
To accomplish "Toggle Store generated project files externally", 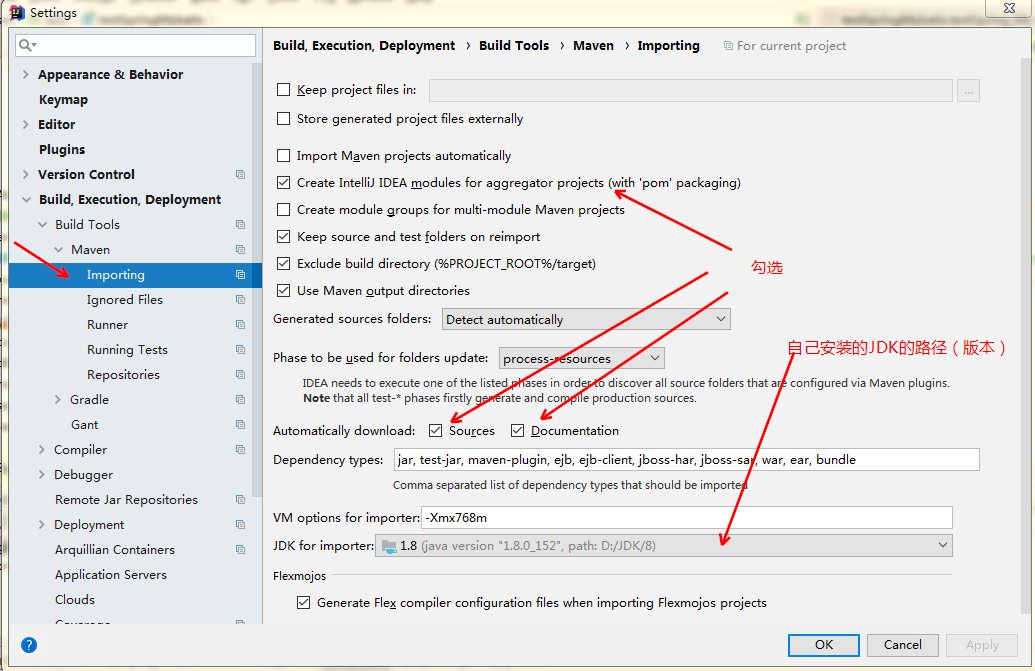I will 284,119.
